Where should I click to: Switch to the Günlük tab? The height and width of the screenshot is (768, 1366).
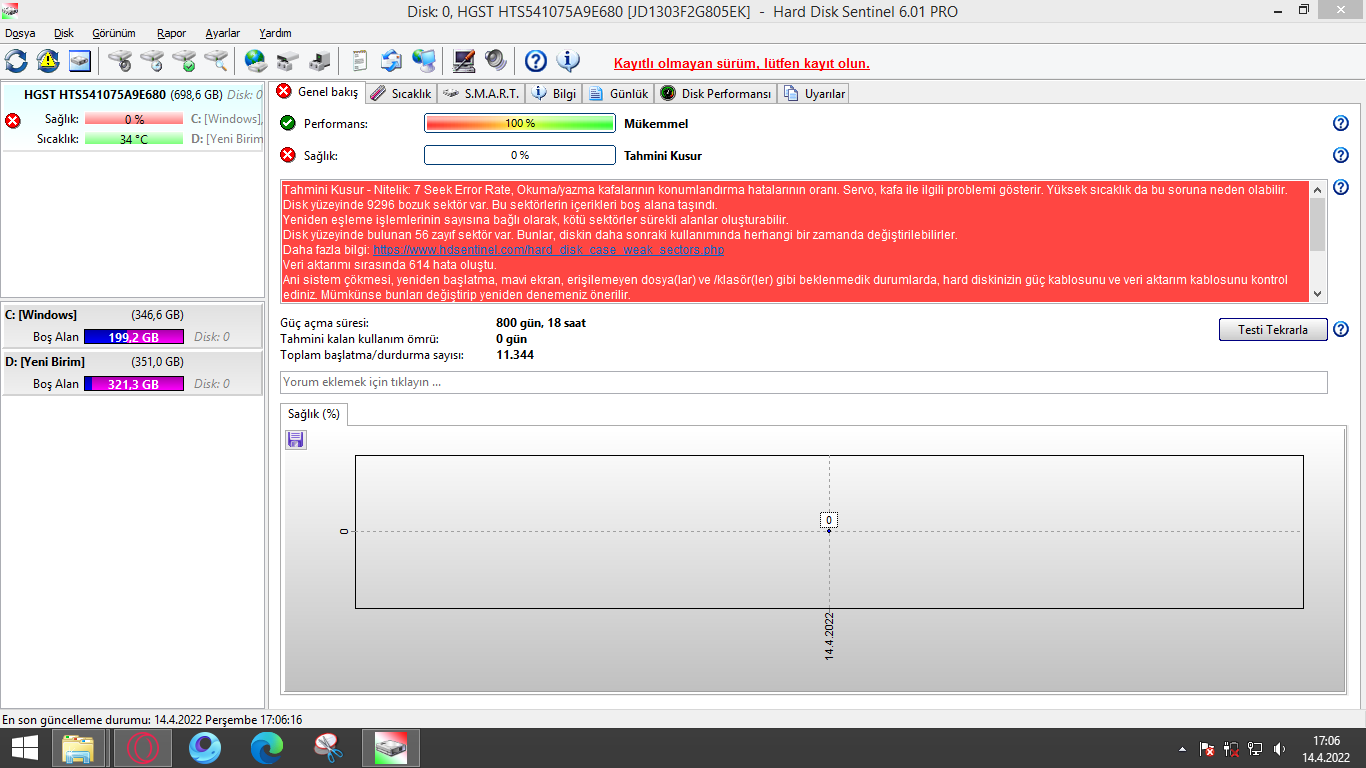[x=618, y=93]
